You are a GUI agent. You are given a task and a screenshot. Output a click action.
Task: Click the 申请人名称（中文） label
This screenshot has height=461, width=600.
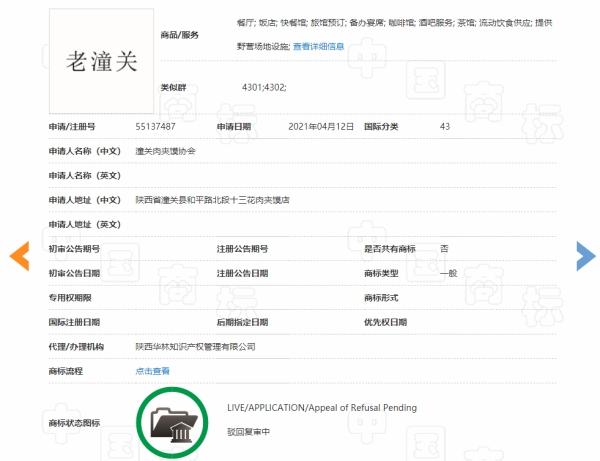click(x=85, y=151)
